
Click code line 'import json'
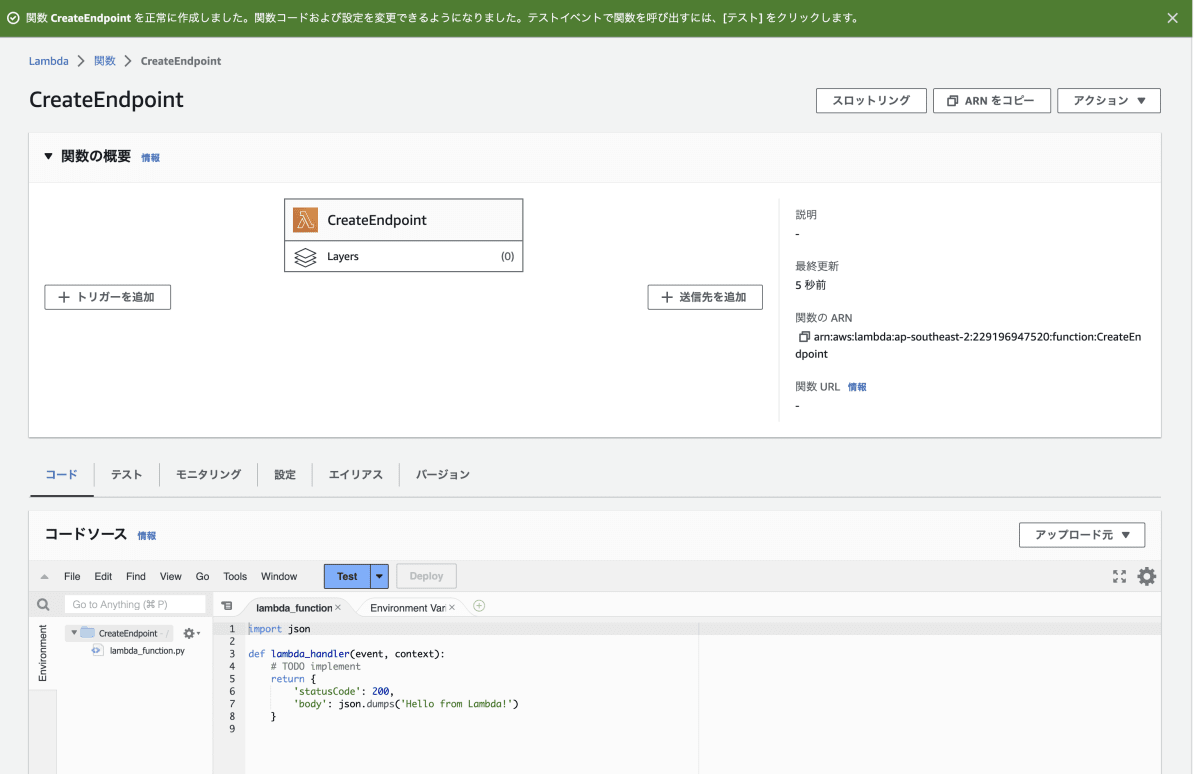pos(279,629)
